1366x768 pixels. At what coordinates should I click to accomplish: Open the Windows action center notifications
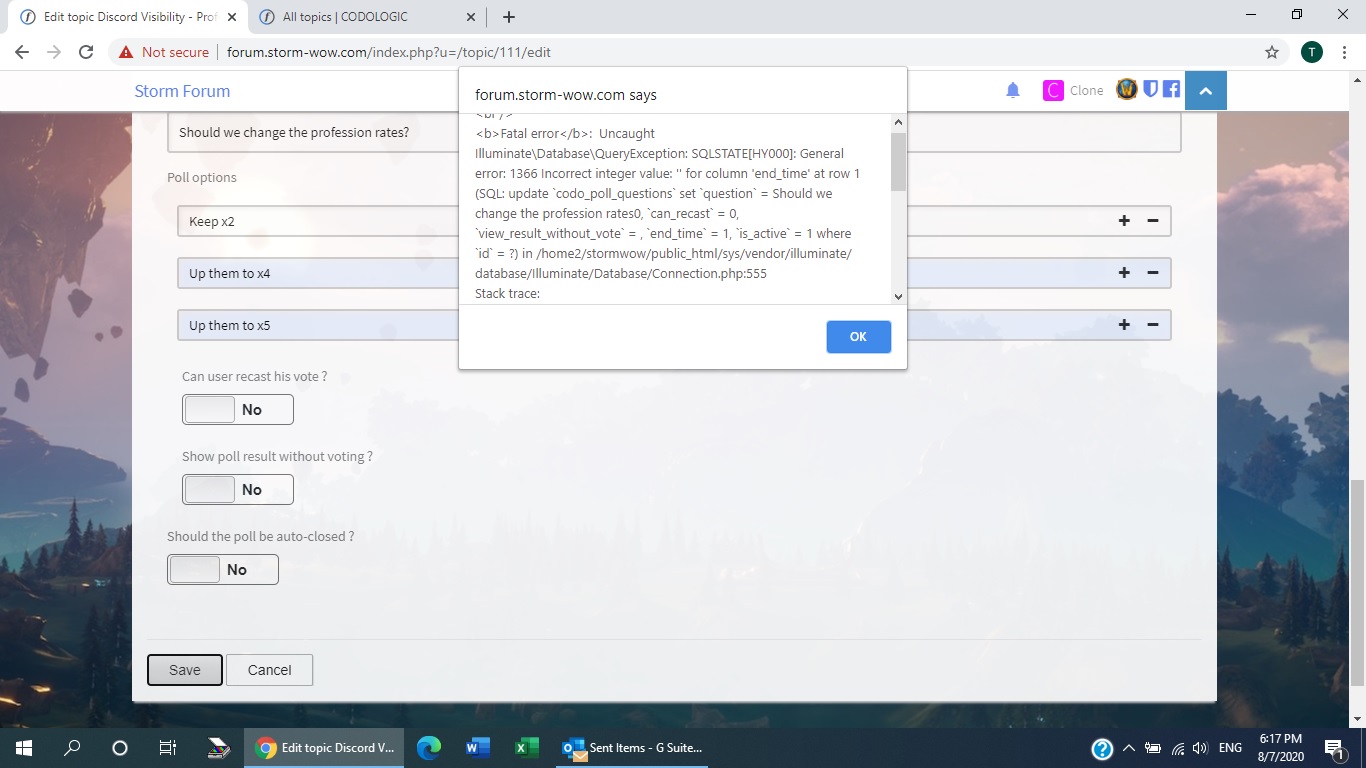[x=1334, y=747]
